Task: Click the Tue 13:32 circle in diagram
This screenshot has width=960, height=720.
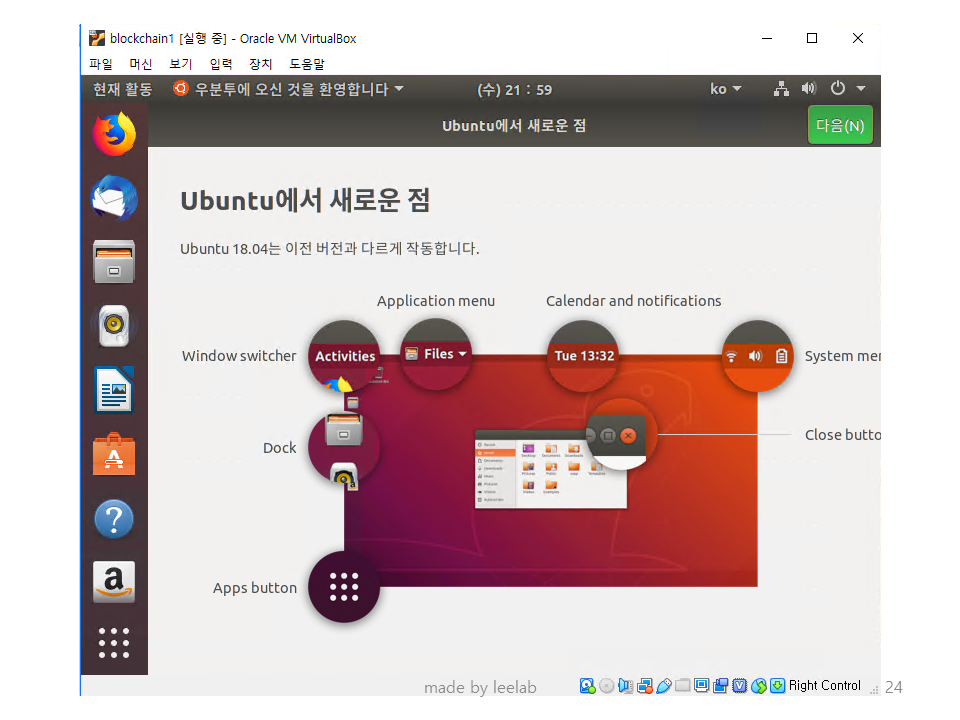Action: pyautogui.click(x=583, y=356)
